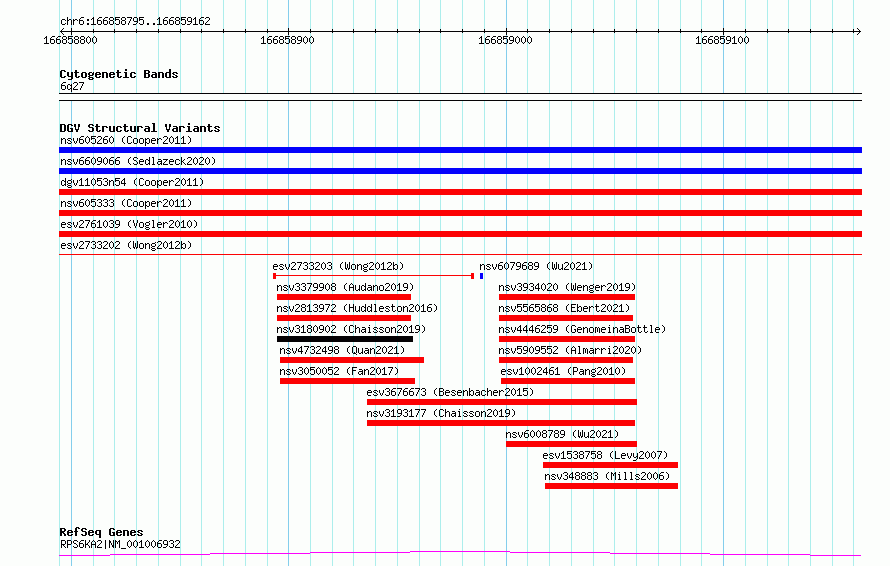Screen dimensions: 890x566
Task: Click the DGV Structural Variants track title
Action: 140,128
